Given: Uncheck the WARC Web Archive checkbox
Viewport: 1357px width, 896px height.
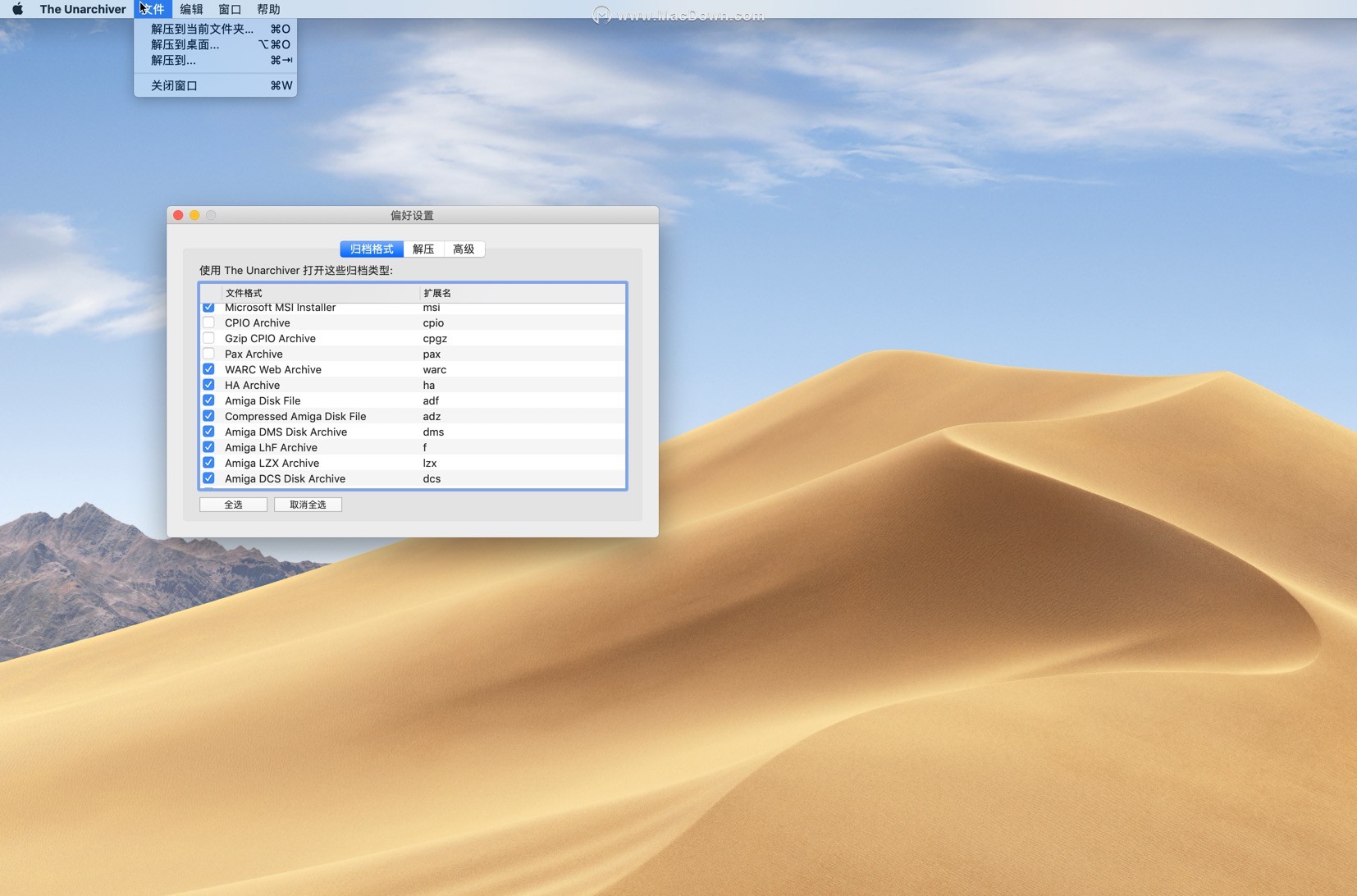Looking at the screenshot, I should 208,369.
